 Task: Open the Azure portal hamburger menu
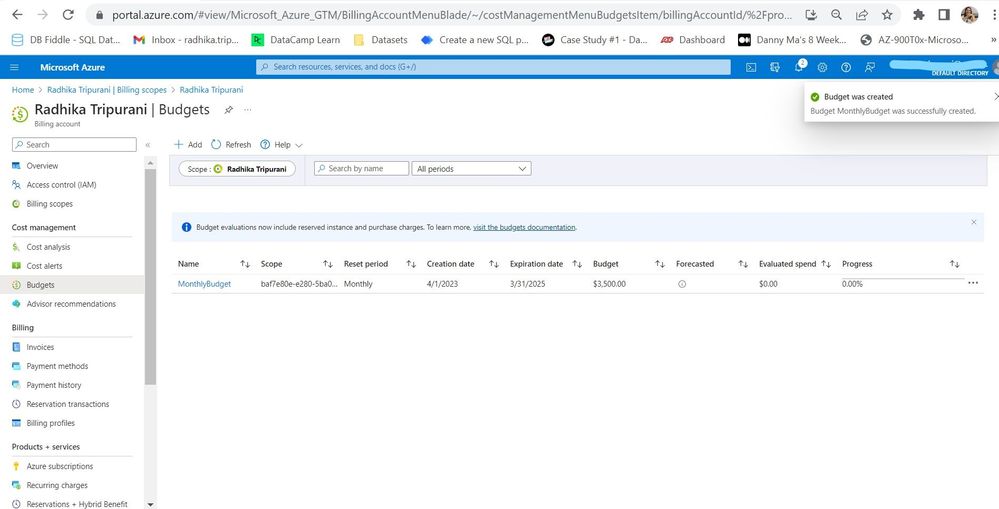(x=15, y=67)
